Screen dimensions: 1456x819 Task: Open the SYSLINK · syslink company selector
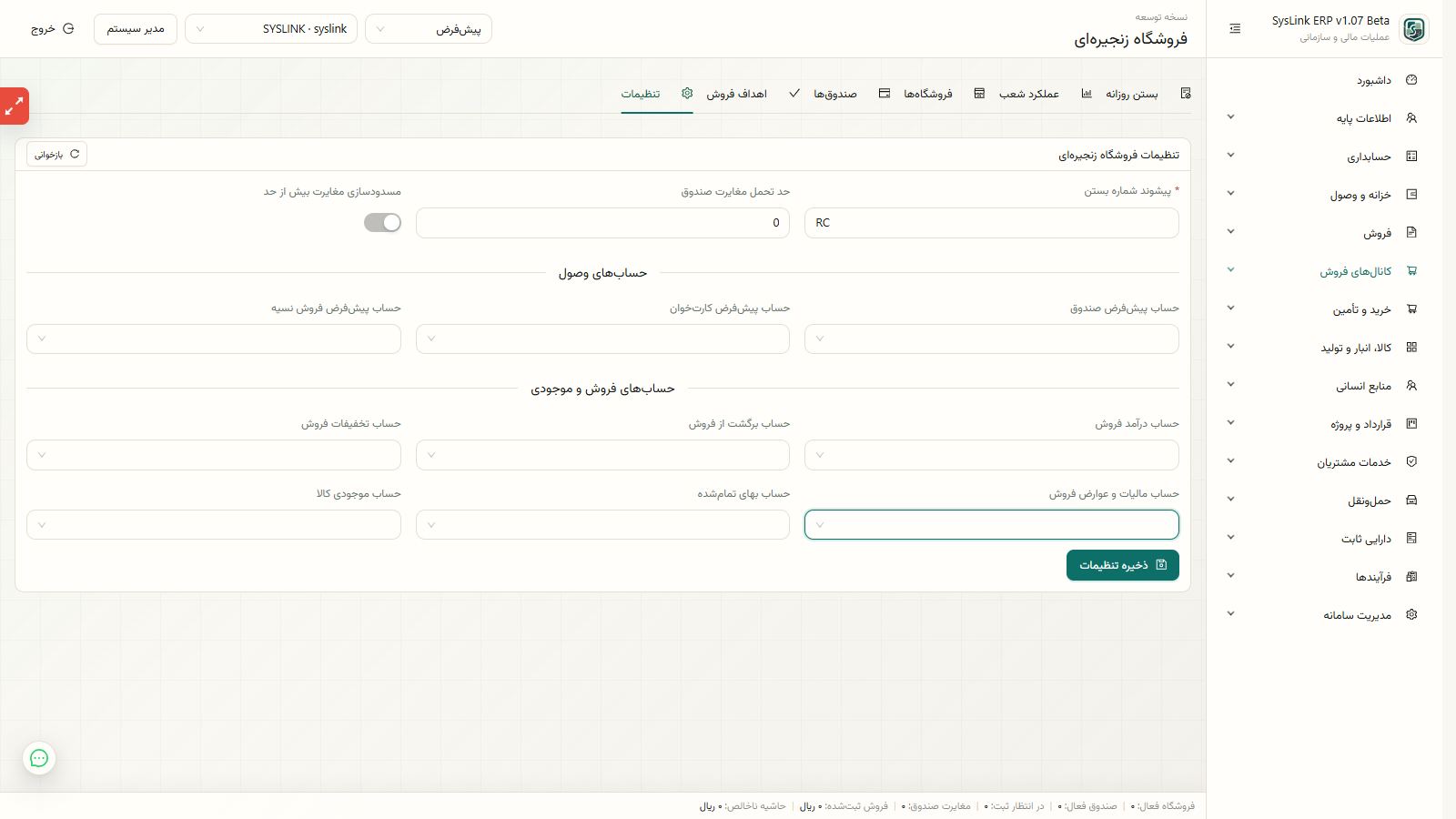[x=271, y=29]
